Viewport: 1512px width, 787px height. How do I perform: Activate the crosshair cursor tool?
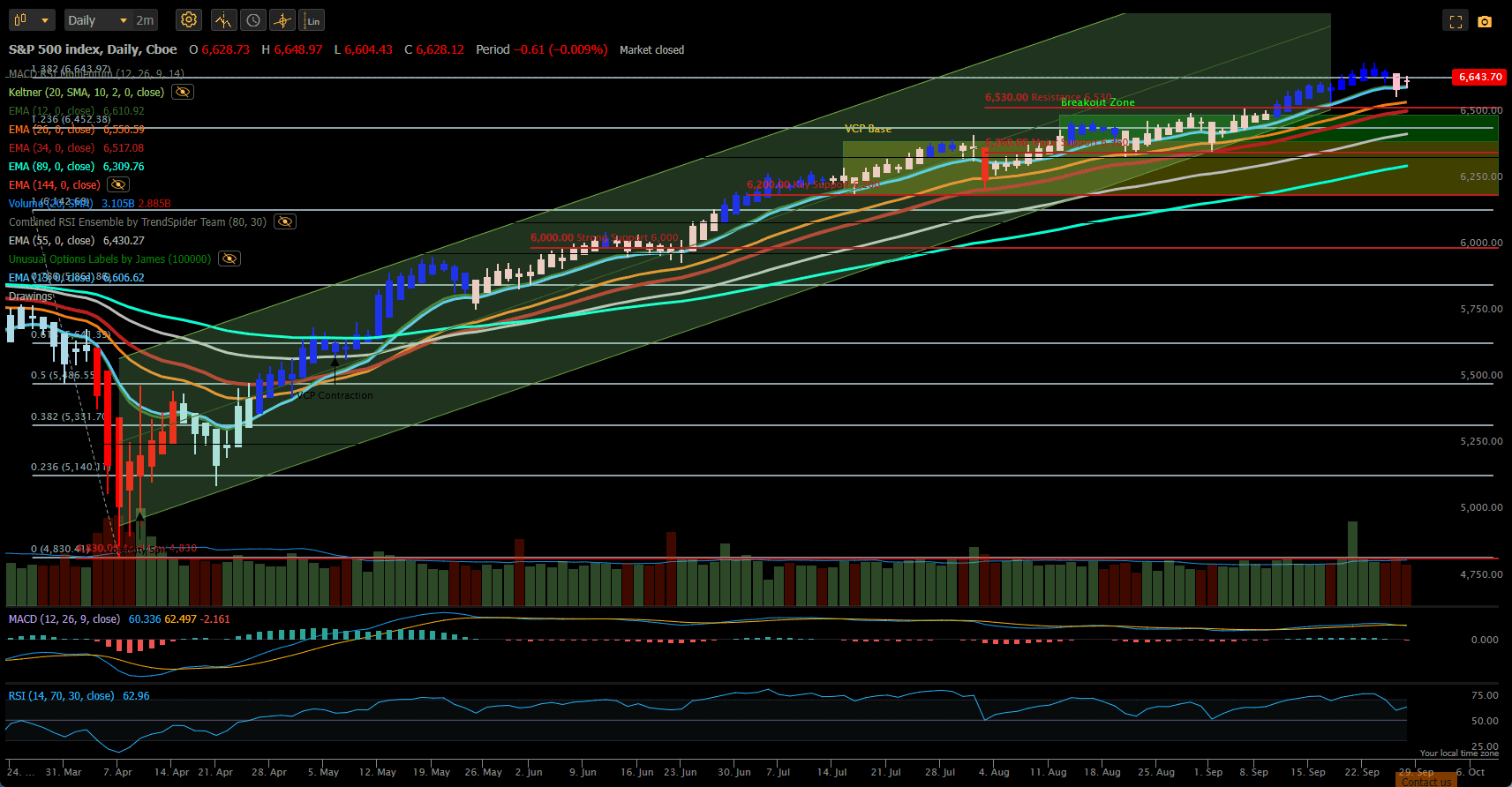pyautogui.click(x=282, y=19)
